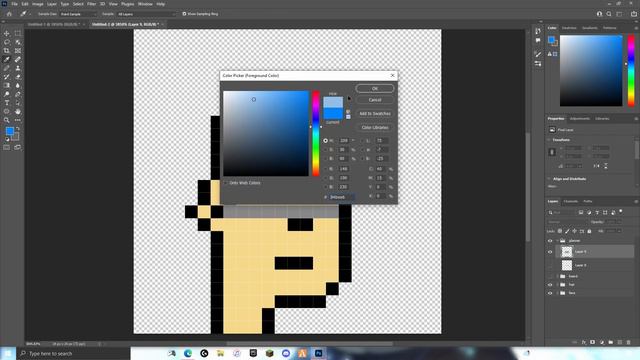
Task: Select the H hue radio button
Action: click(x=325, y=140)
